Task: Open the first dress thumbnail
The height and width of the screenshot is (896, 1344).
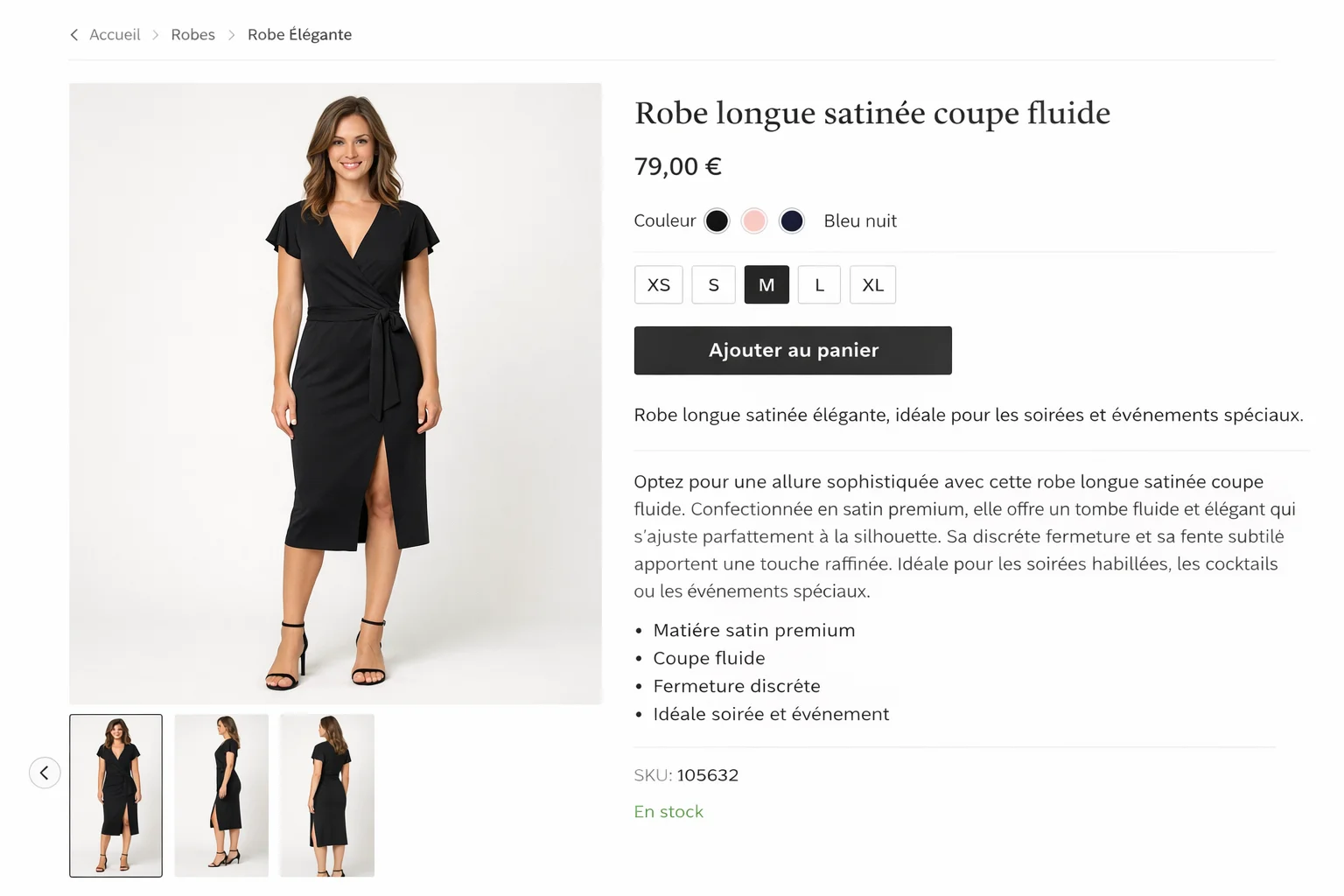Action: (115, 795)
